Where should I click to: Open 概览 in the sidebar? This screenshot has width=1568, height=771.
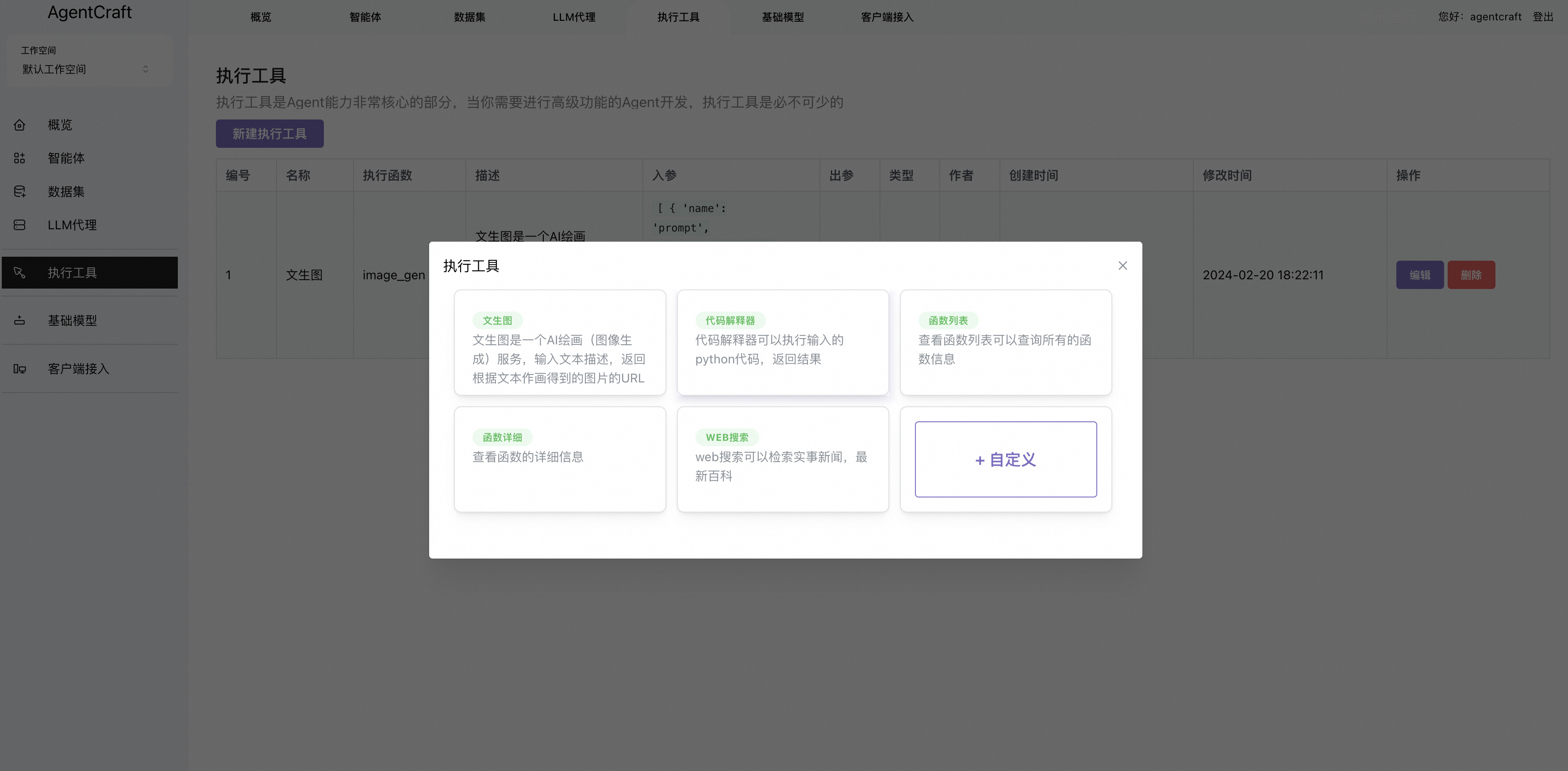(90, 125)
